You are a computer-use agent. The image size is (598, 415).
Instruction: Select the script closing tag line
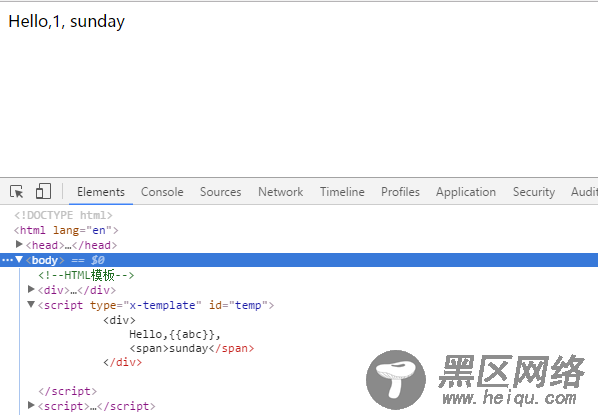pos(68,391)
